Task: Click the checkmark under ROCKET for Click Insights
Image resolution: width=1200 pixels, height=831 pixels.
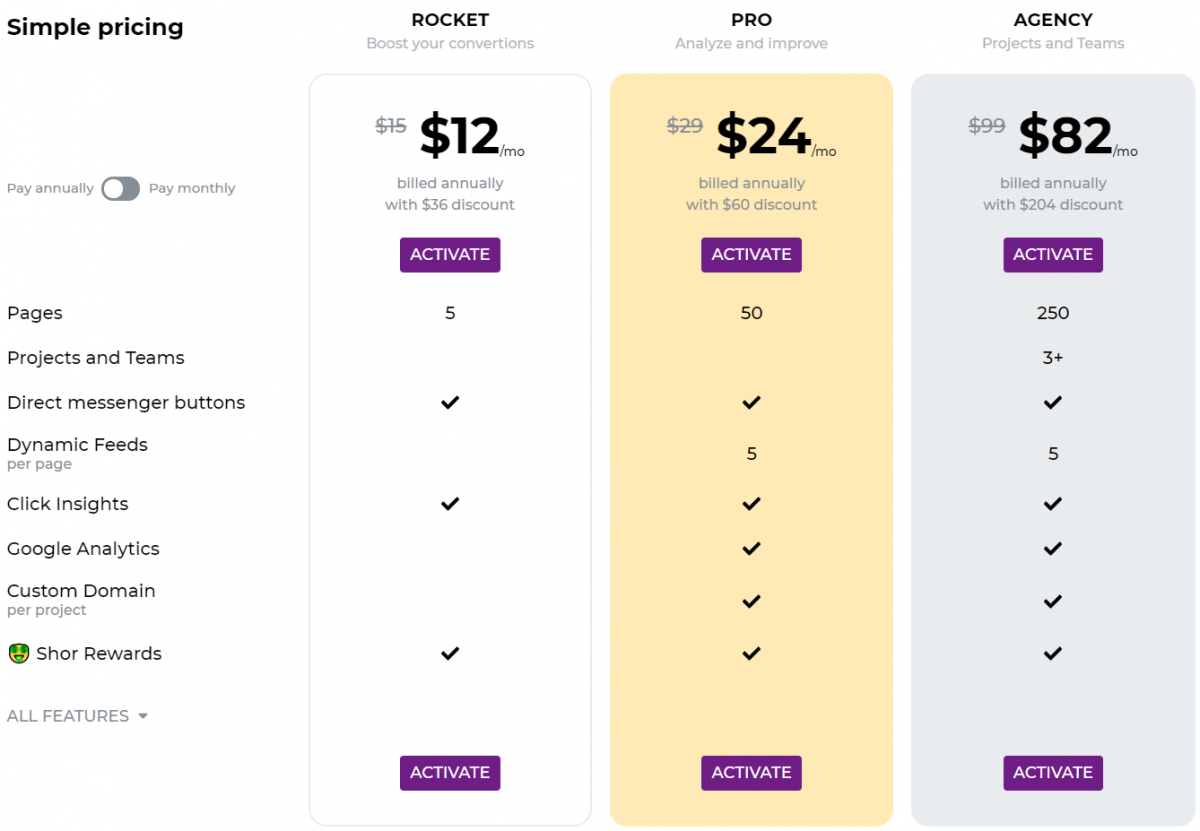Action: 450,504
